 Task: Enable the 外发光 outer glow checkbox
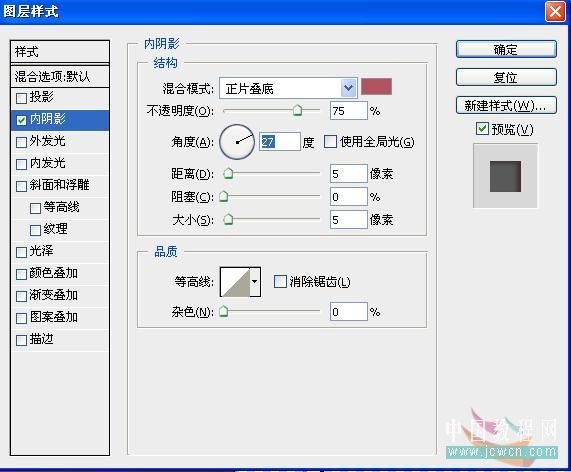tap(21, 142)
